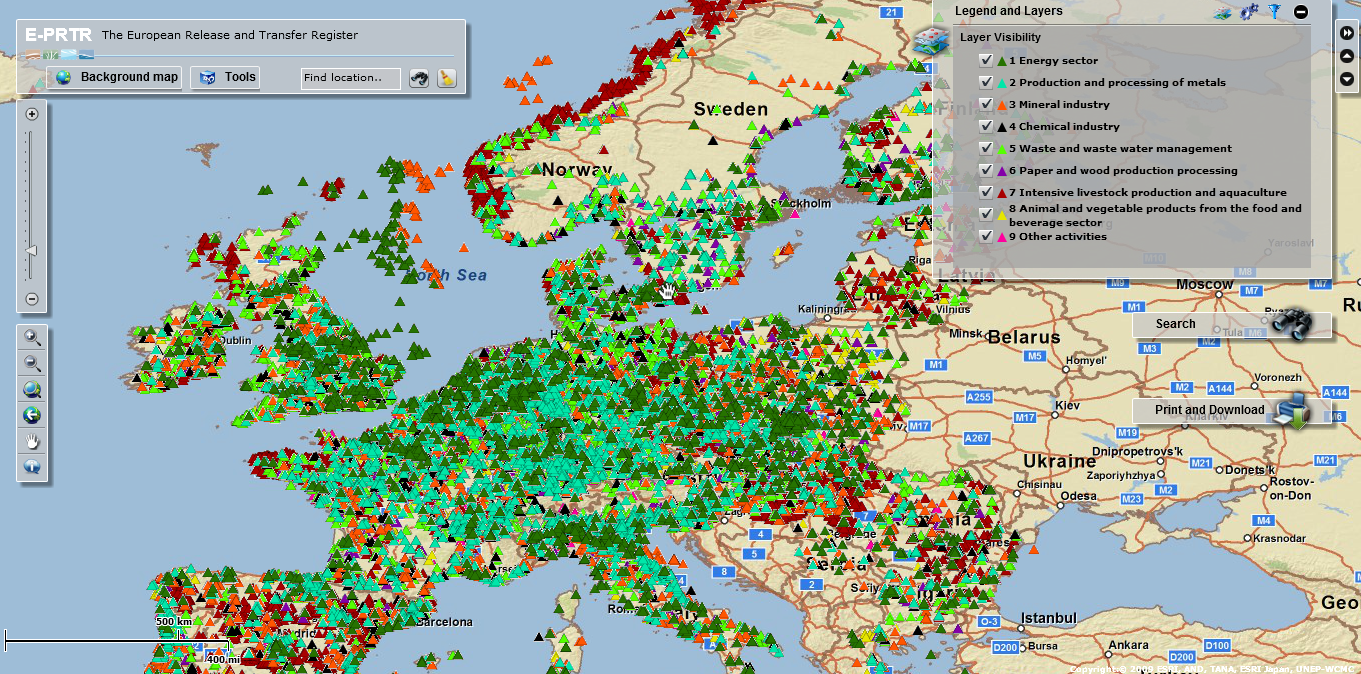The image size is (1361, 674).
Task: Toggle 7 Intensive livestock production checkbox
Action: pos(987,192)
